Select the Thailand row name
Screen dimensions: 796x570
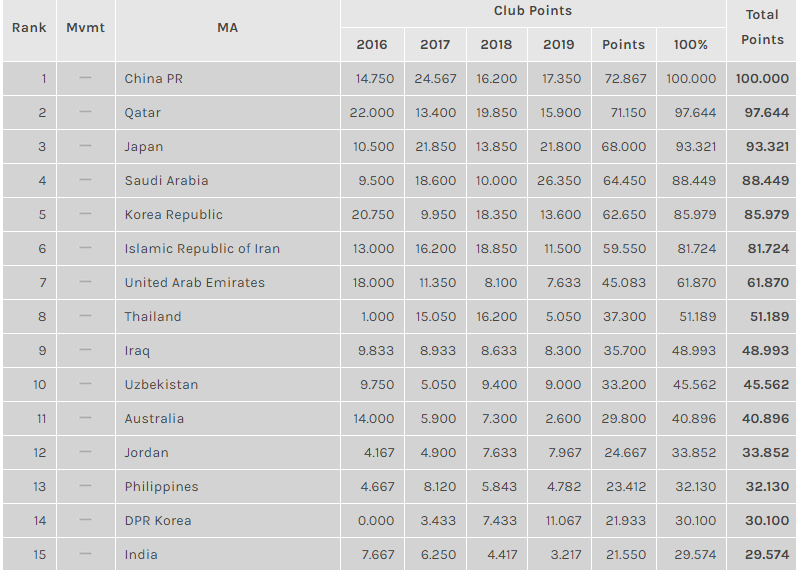point(153,317)
